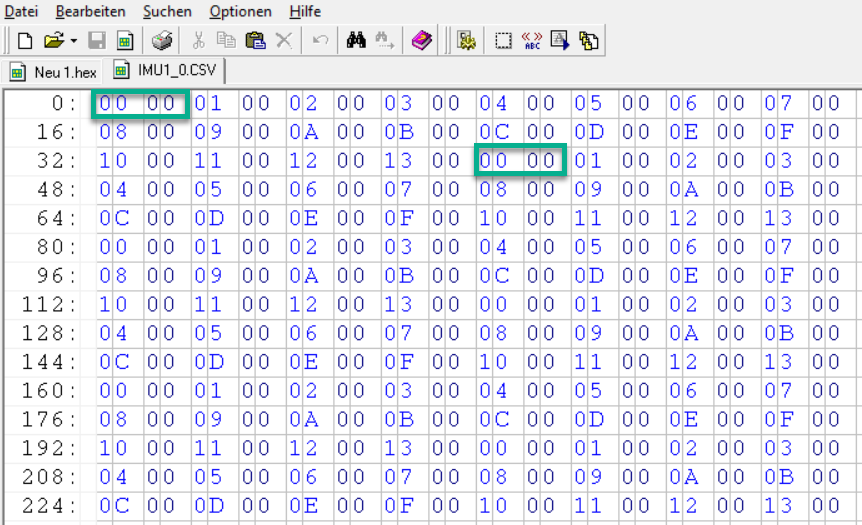Click the Print icon in toolbar

[x=162, y=41]
